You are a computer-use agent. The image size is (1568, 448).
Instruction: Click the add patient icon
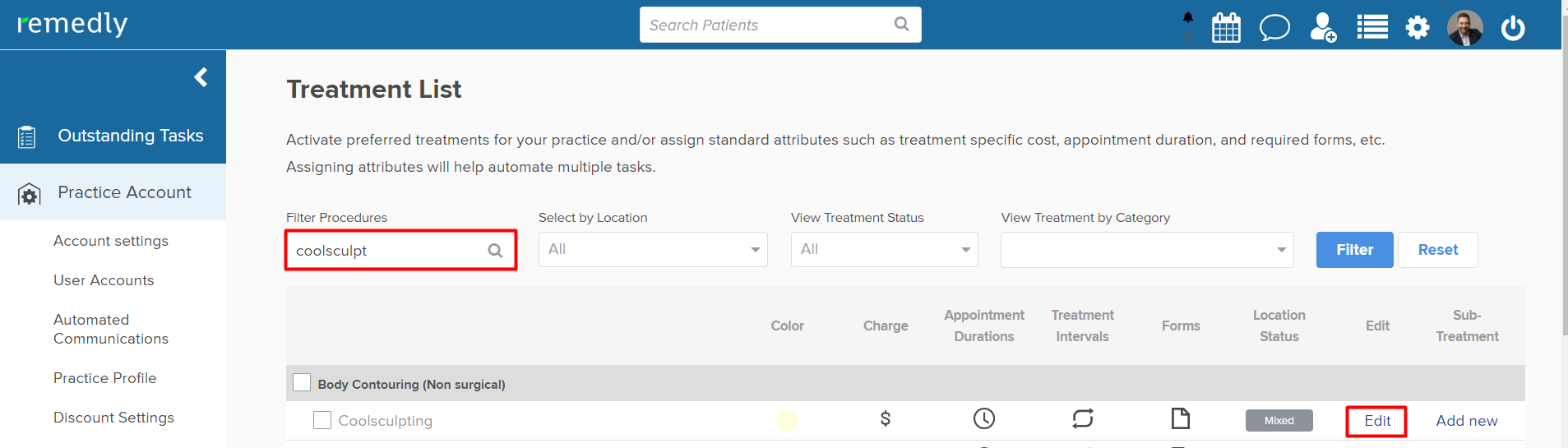(1323, 27)
